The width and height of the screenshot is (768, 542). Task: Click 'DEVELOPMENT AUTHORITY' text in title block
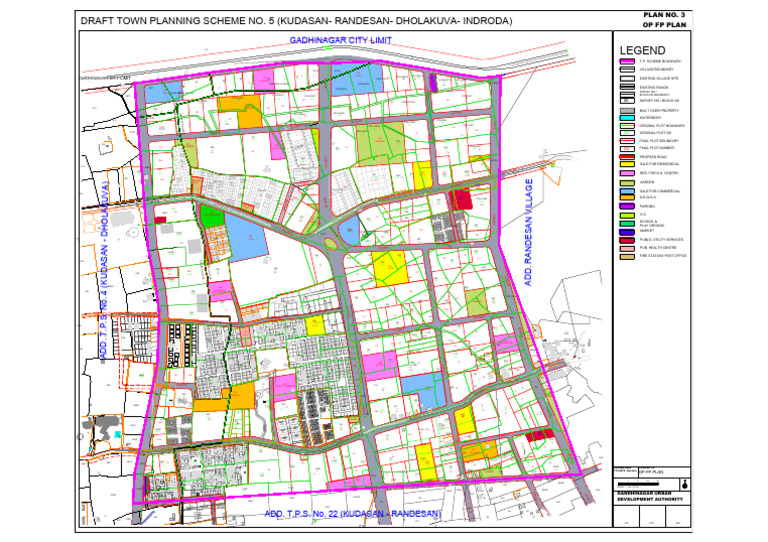click(x=650, y=499)
